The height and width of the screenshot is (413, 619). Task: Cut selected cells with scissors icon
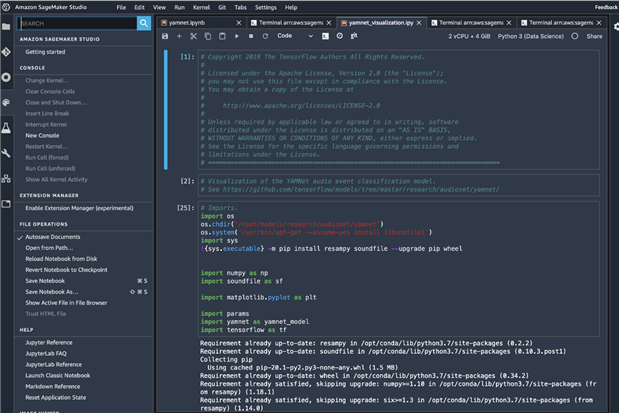[x=193, y=36]
